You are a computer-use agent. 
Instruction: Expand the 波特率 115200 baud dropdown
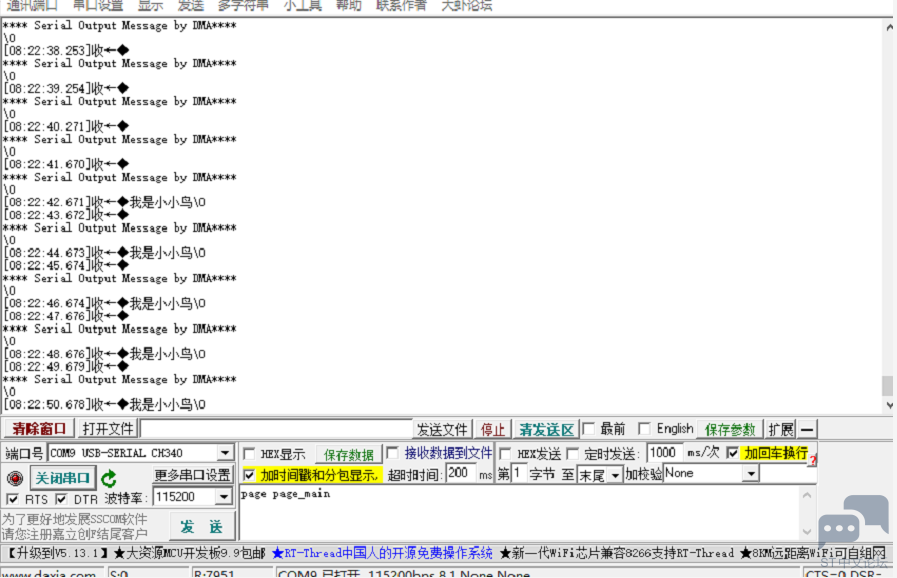tap(223, 497)
